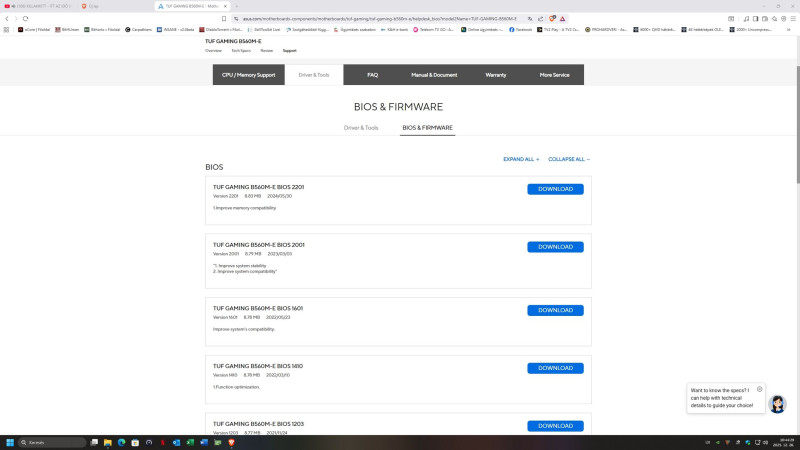
Task: Open the FAQ tab
Action: click(372, 74)
